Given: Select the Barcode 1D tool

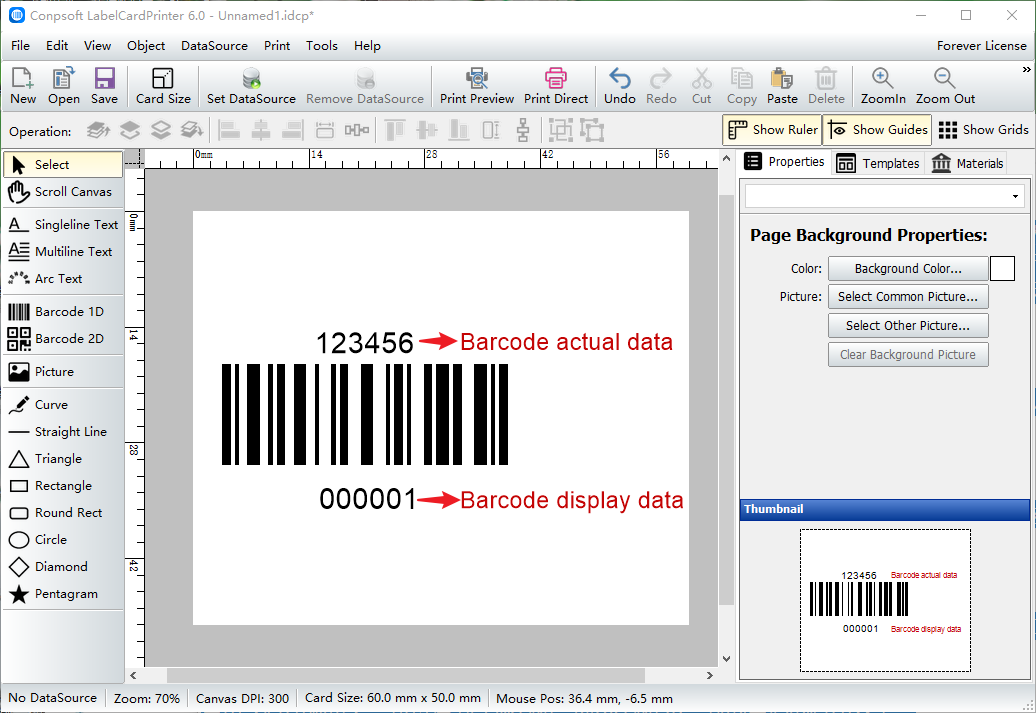Looking at the screenshot, I should 63,311.
